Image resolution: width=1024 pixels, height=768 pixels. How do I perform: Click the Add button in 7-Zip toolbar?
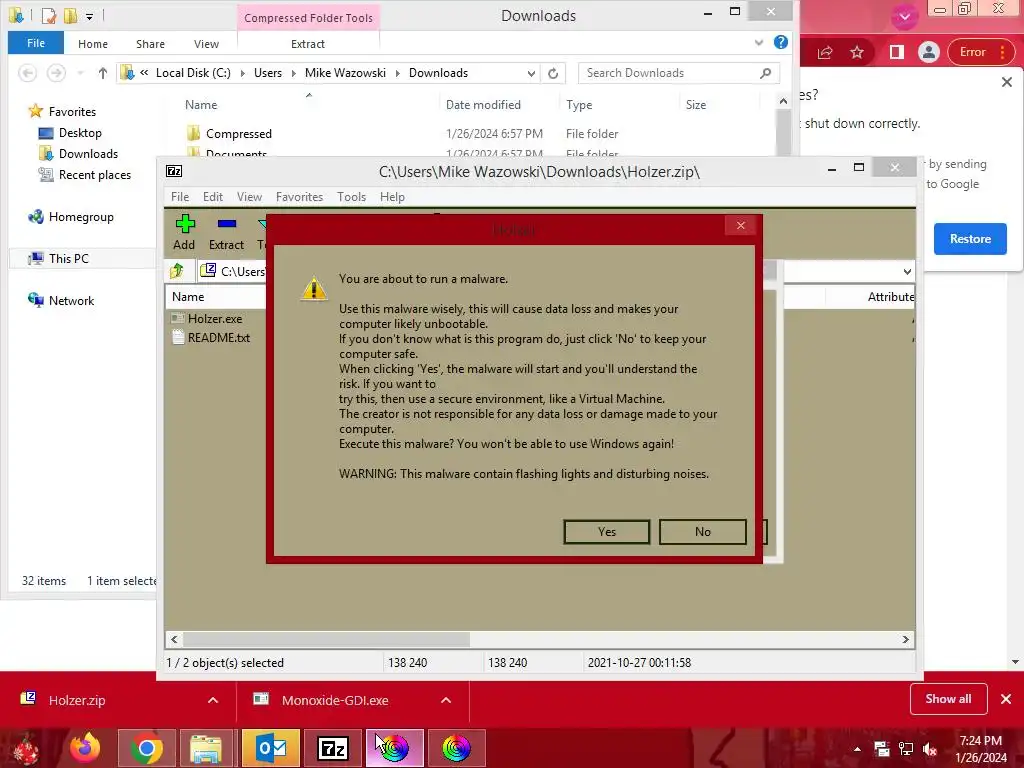tap(184, 232)
